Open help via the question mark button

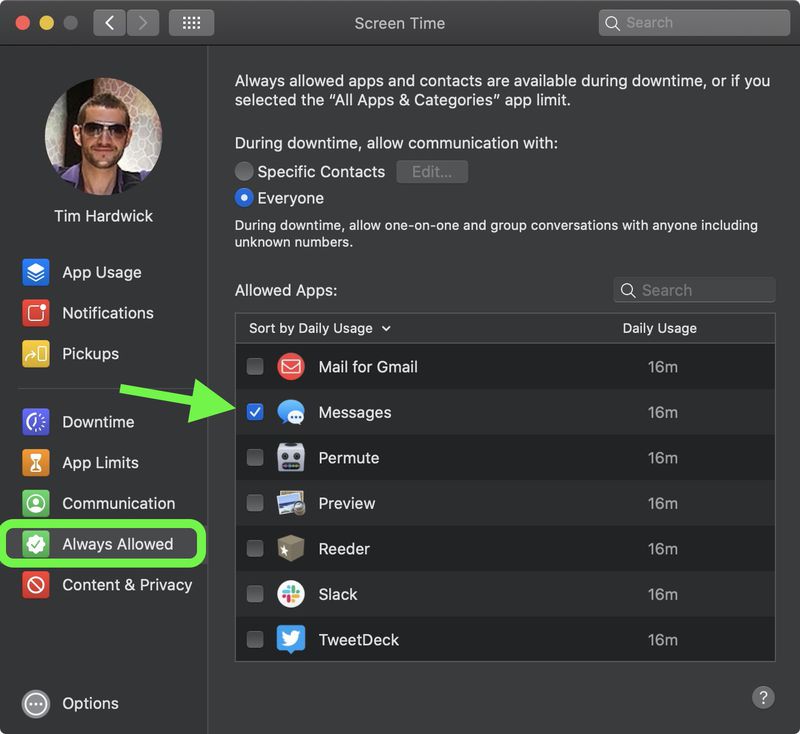click(763, 697)
